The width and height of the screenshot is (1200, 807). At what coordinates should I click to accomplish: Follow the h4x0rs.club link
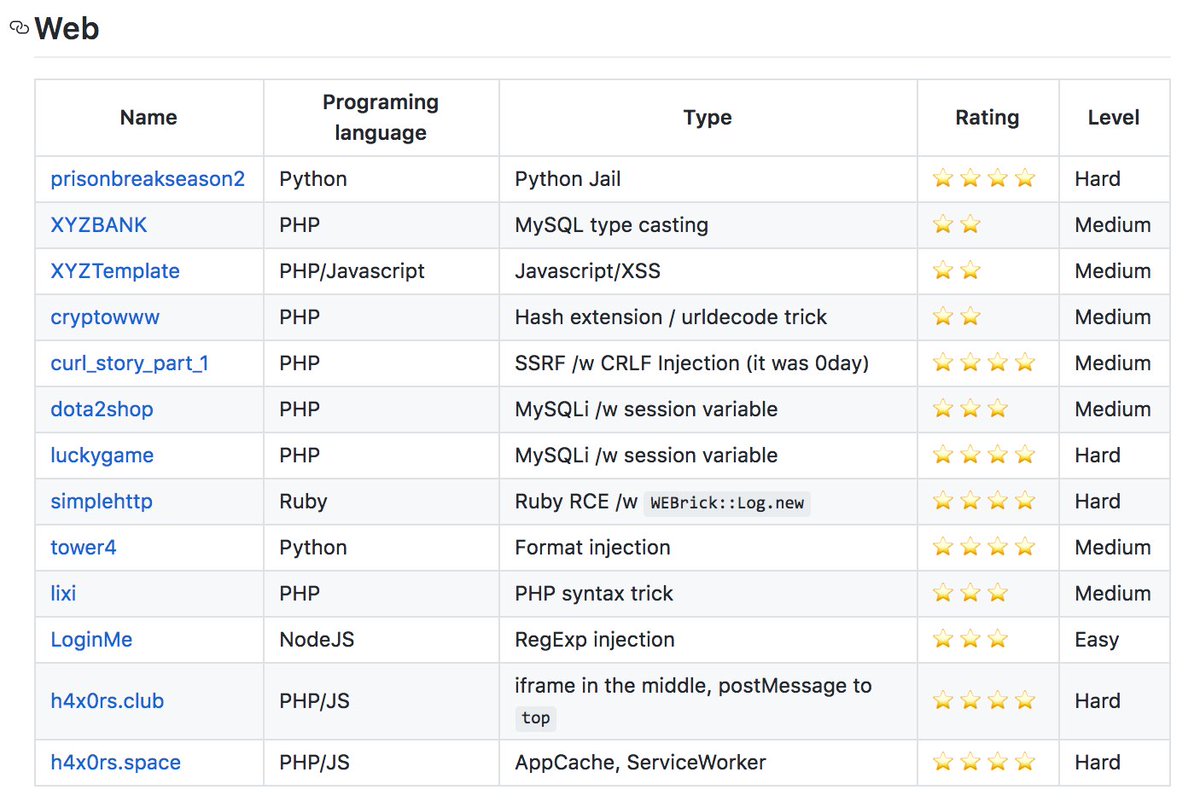[x=107, y=701]
